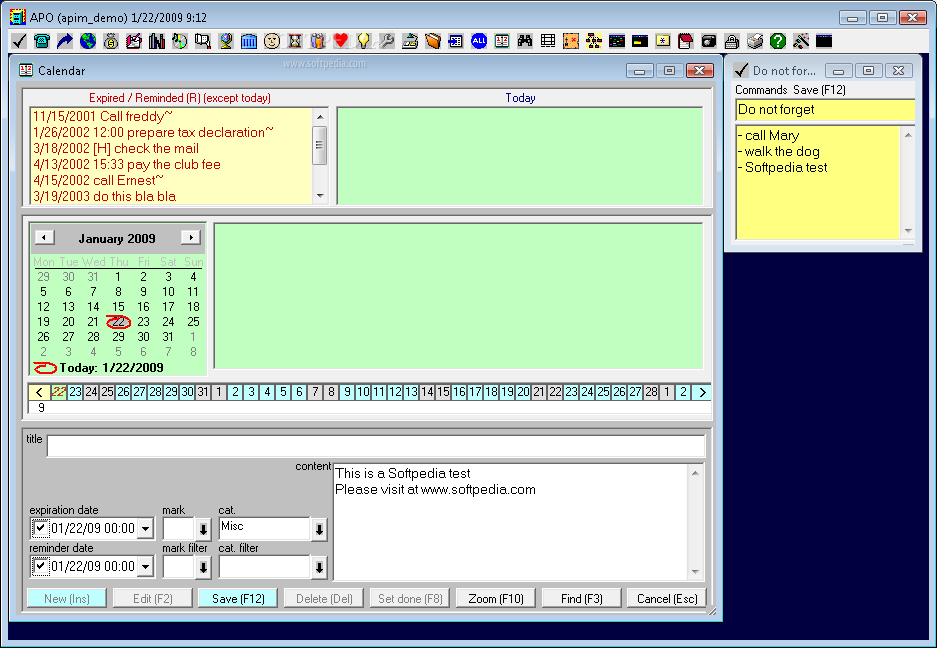Click the Set done (F8) button
This screenshot has height=648, width=937.
[x=410, y=598]
